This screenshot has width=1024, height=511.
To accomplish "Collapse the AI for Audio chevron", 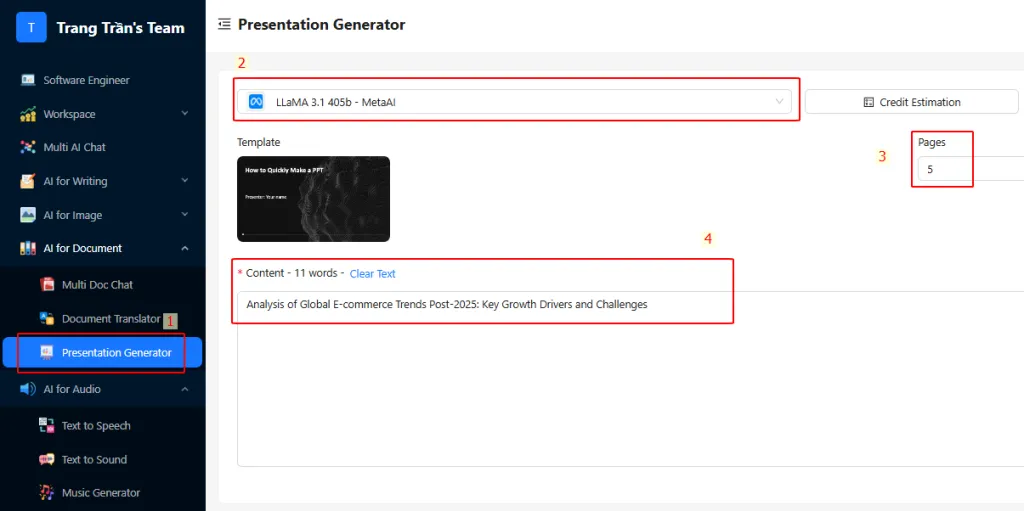I will point(185,389).
